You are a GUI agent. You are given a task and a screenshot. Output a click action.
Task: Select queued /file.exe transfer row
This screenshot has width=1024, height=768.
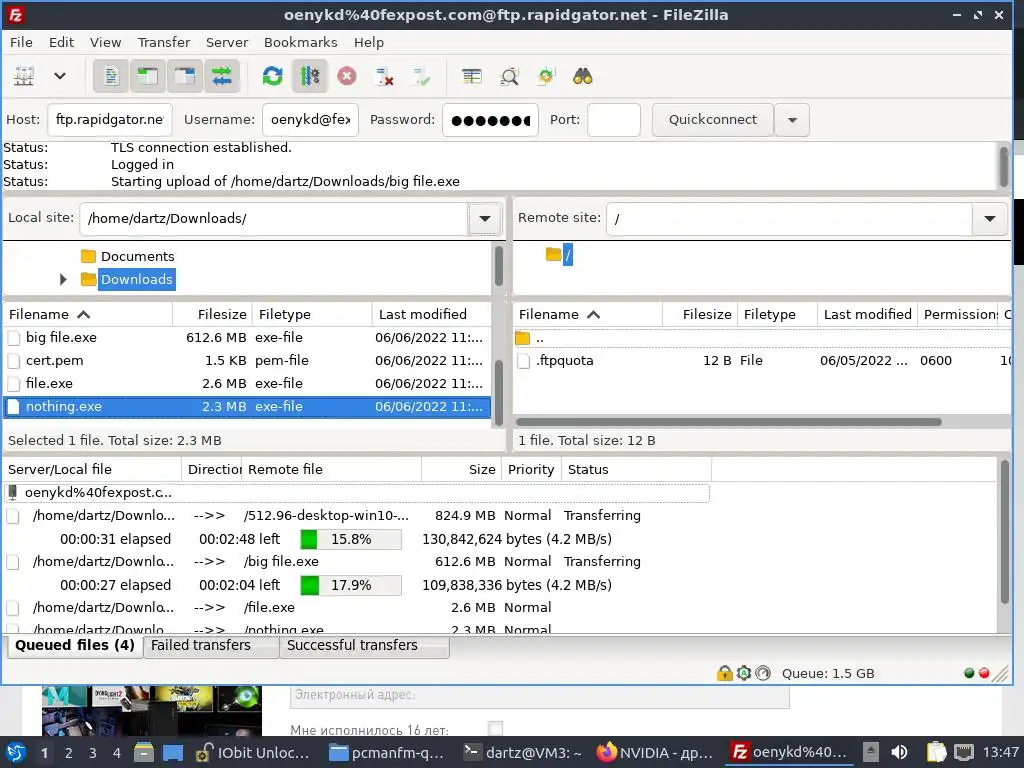356,608
